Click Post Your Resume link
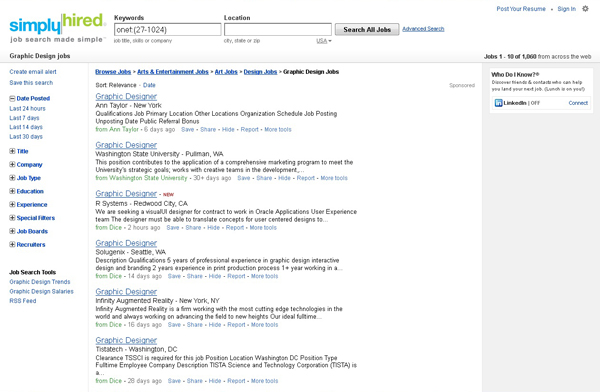Viewport: 600px width, 392px height. click(x=521, y=9)
